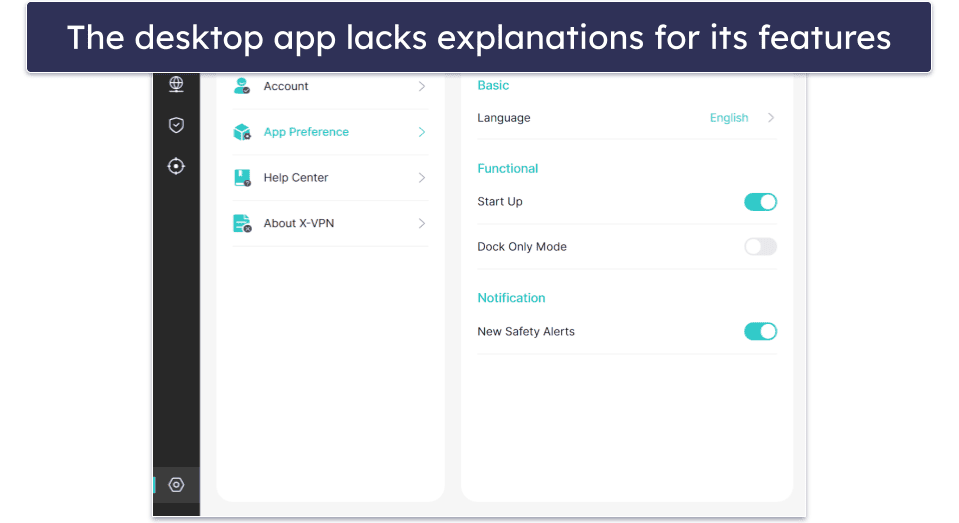Viewport: 959px width, 523px height.
Task: Click the Account user icon
Action: (242, 86)
